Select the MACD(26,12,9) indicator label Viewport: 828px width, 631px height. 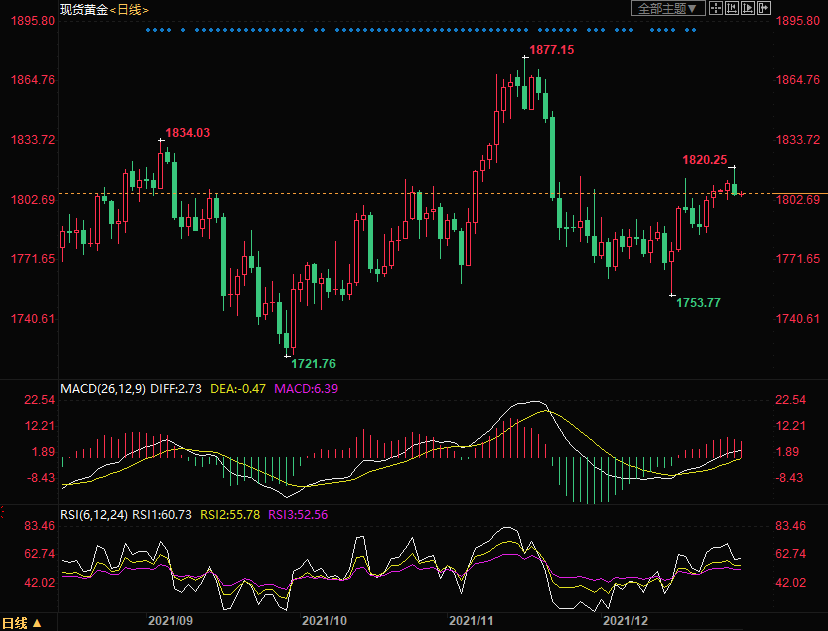pyautogui.click(x=103, y=387)
